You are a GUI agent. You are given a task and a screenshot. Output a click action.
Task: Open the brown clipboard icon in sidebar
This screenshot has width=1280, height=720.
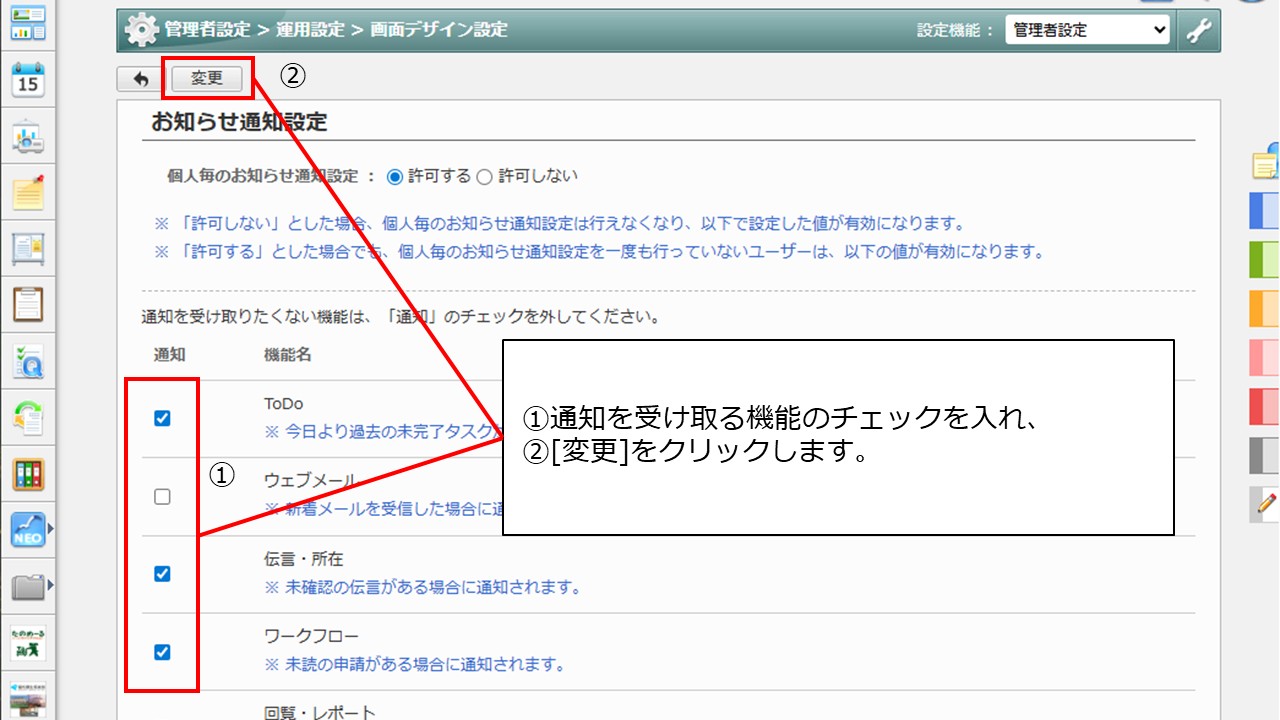(x=28, y=304)
